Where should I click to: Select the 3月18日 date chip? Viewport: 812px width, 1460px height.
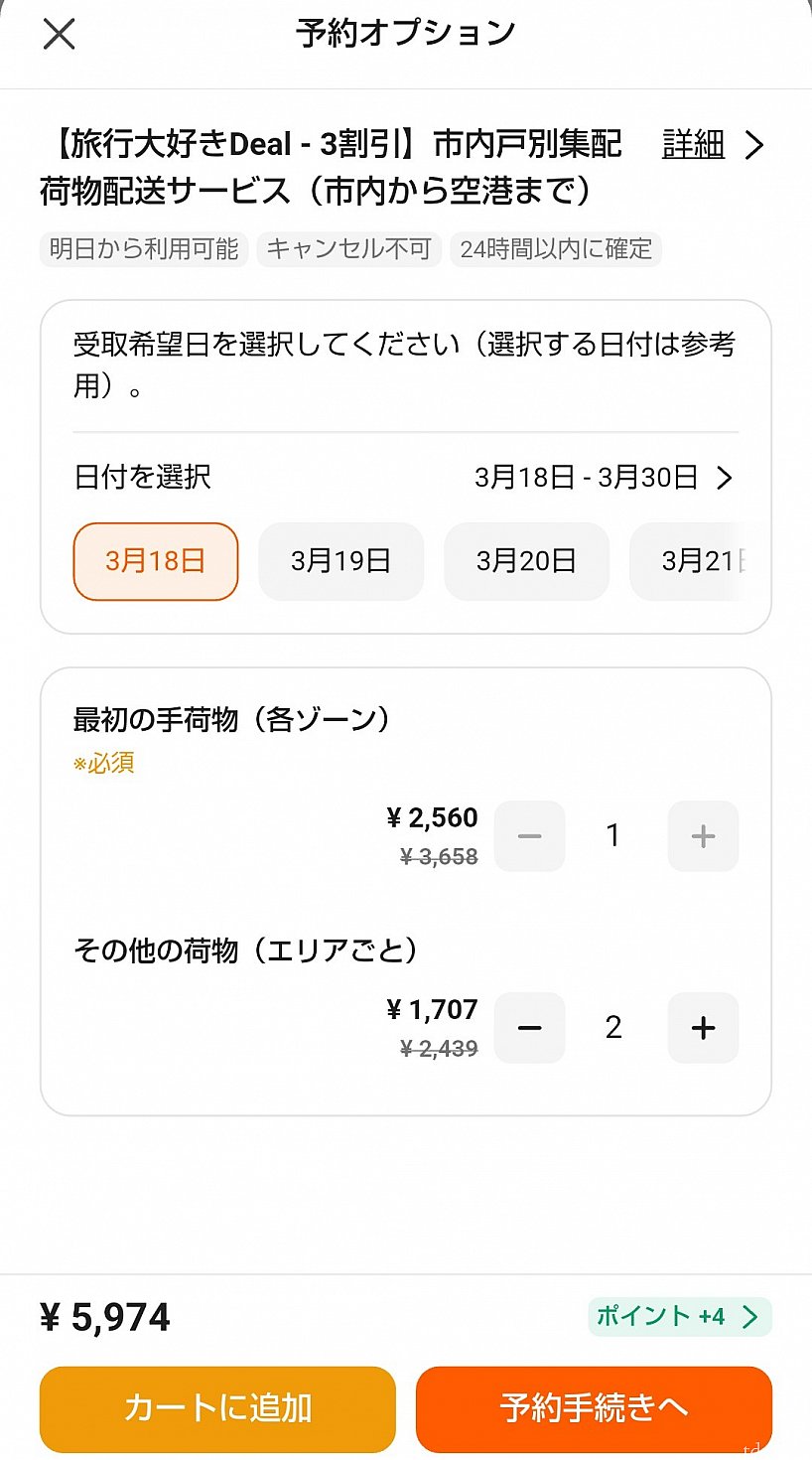[156, 561]
